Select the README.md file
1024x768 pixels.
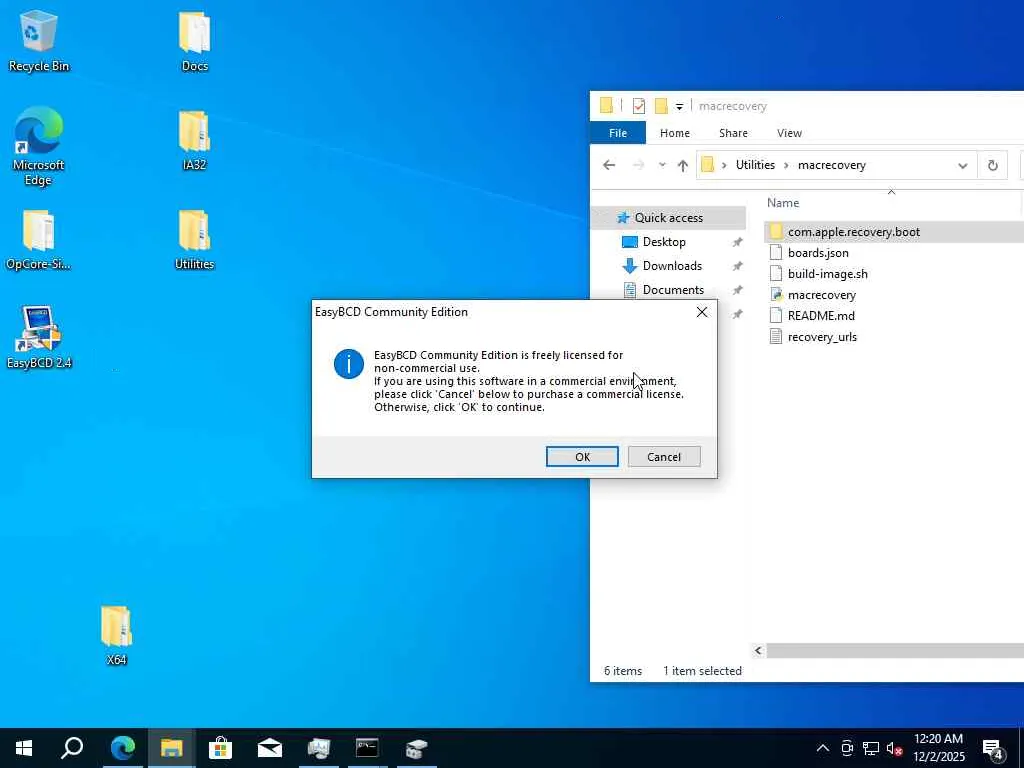(812, 315)
